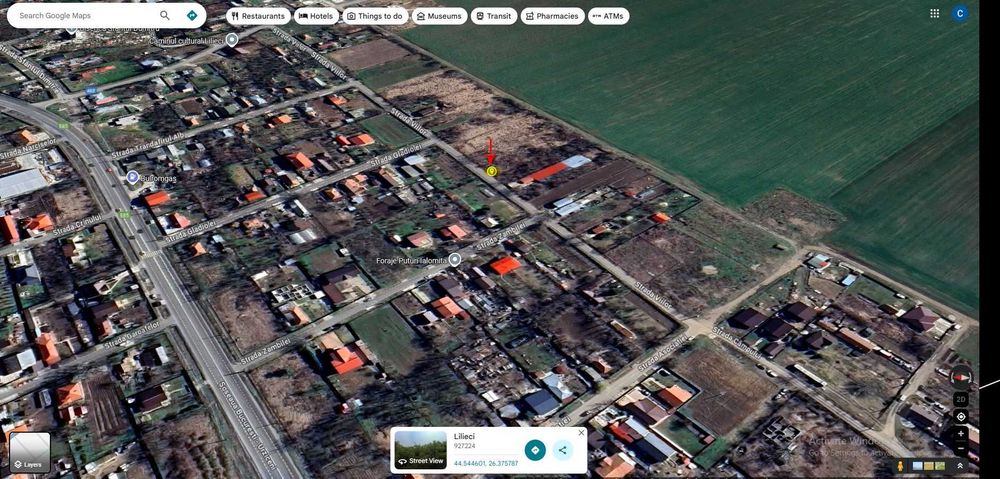The height and width of the screenshot is (479, 1000).
Task: Open the Bulromgas place pin
Action: tap(133, 177)
